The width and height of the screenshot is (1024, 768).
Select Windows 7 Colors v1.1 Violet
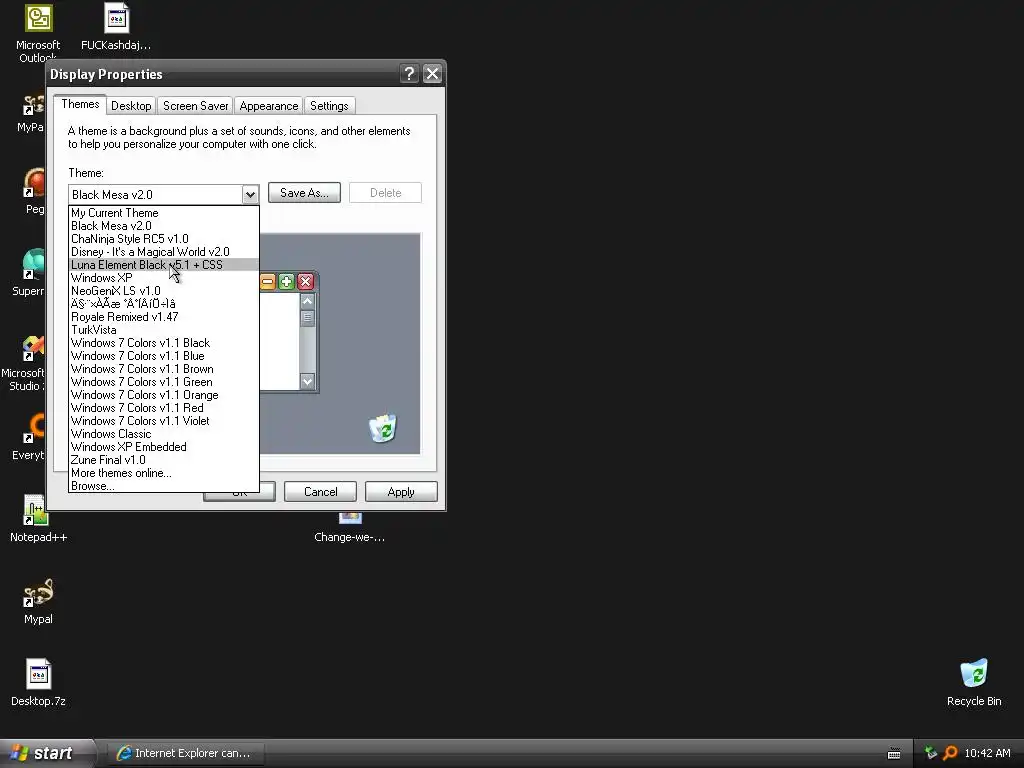[164, 421]
